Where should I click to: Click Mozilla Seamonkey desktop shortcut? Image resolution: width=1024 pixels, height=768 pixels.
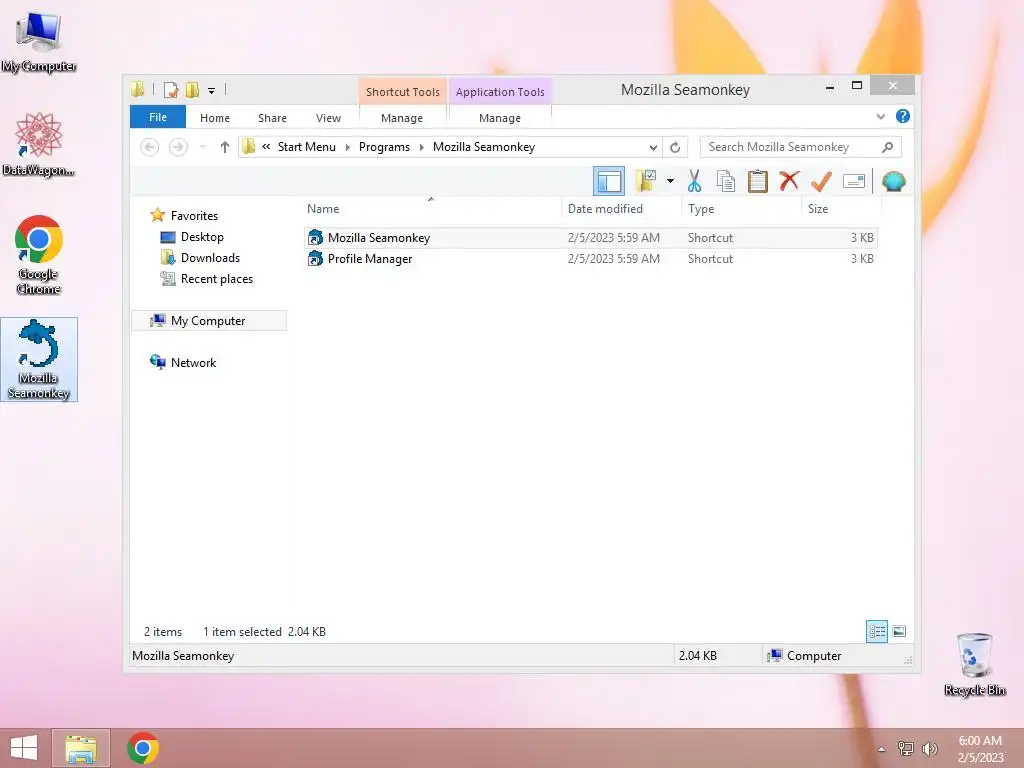coord(39,359)
